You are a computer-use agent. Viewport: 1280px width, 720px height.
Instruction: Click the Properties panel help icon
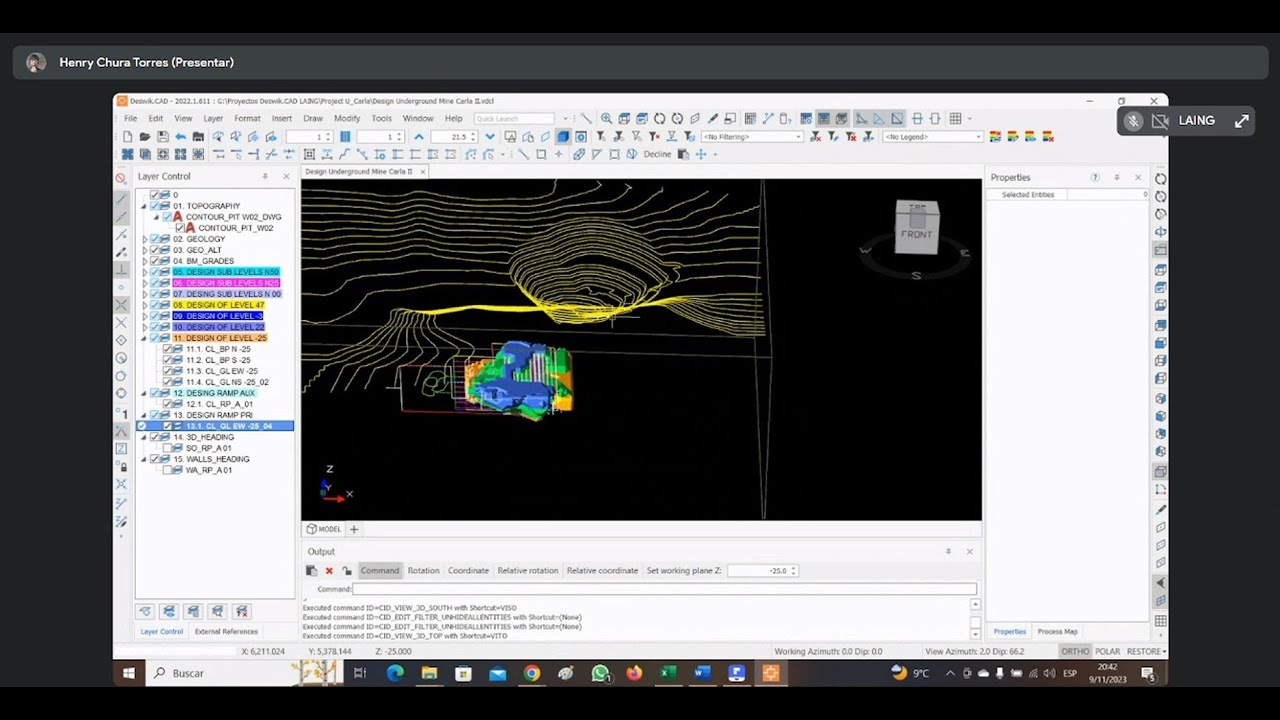coord(1095,177)
